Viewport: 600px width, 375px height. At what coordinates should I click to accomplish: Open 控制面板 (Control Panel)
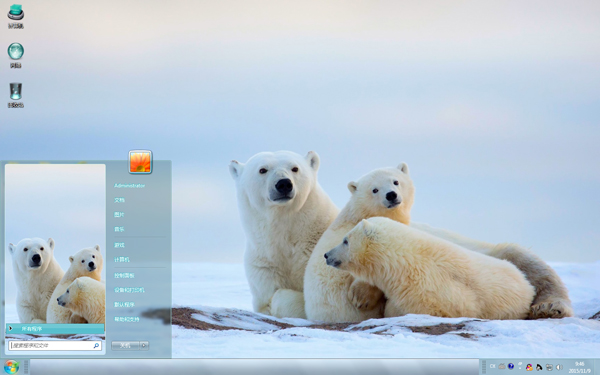click(x=124, y=276)
